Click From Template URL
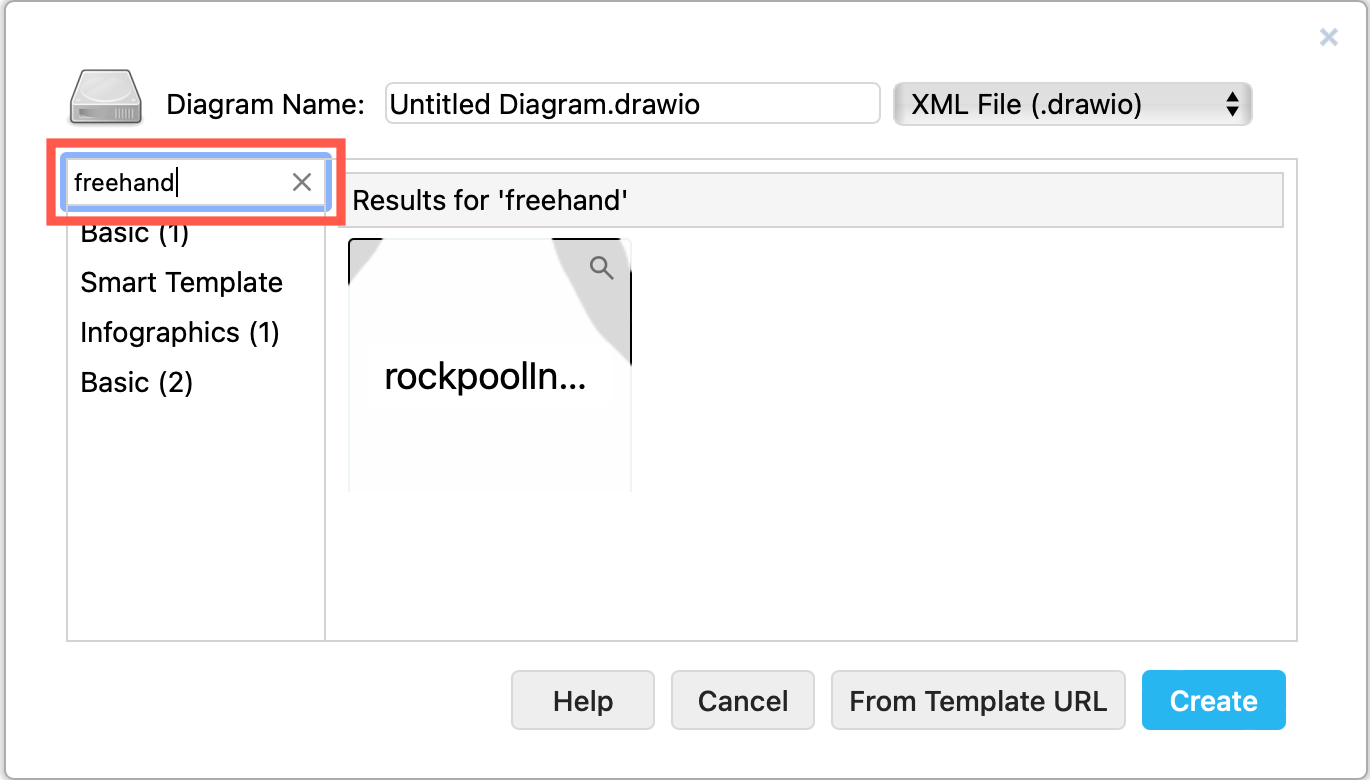 tap(978, 700)
